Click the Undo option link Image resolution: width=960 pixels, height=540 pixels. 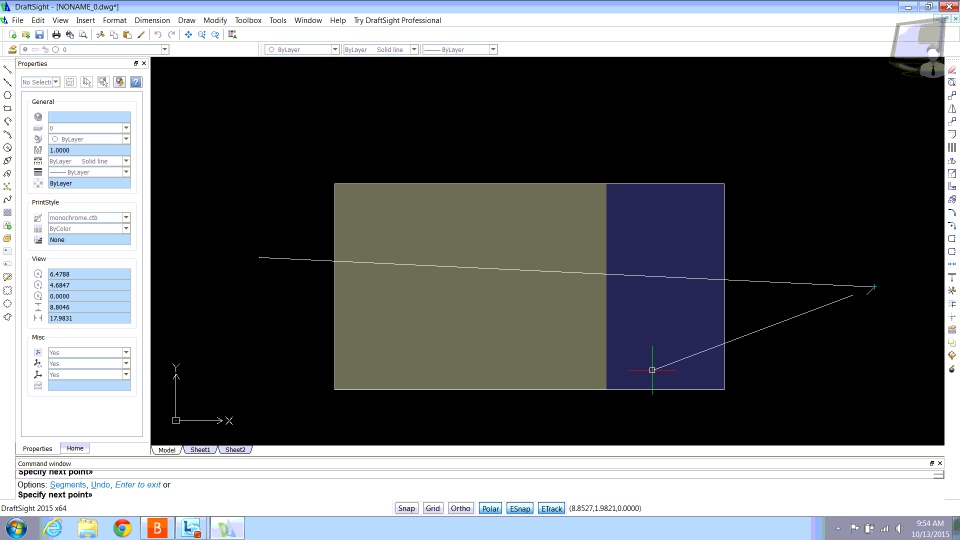pyautogui.click(x=100, y=484)
